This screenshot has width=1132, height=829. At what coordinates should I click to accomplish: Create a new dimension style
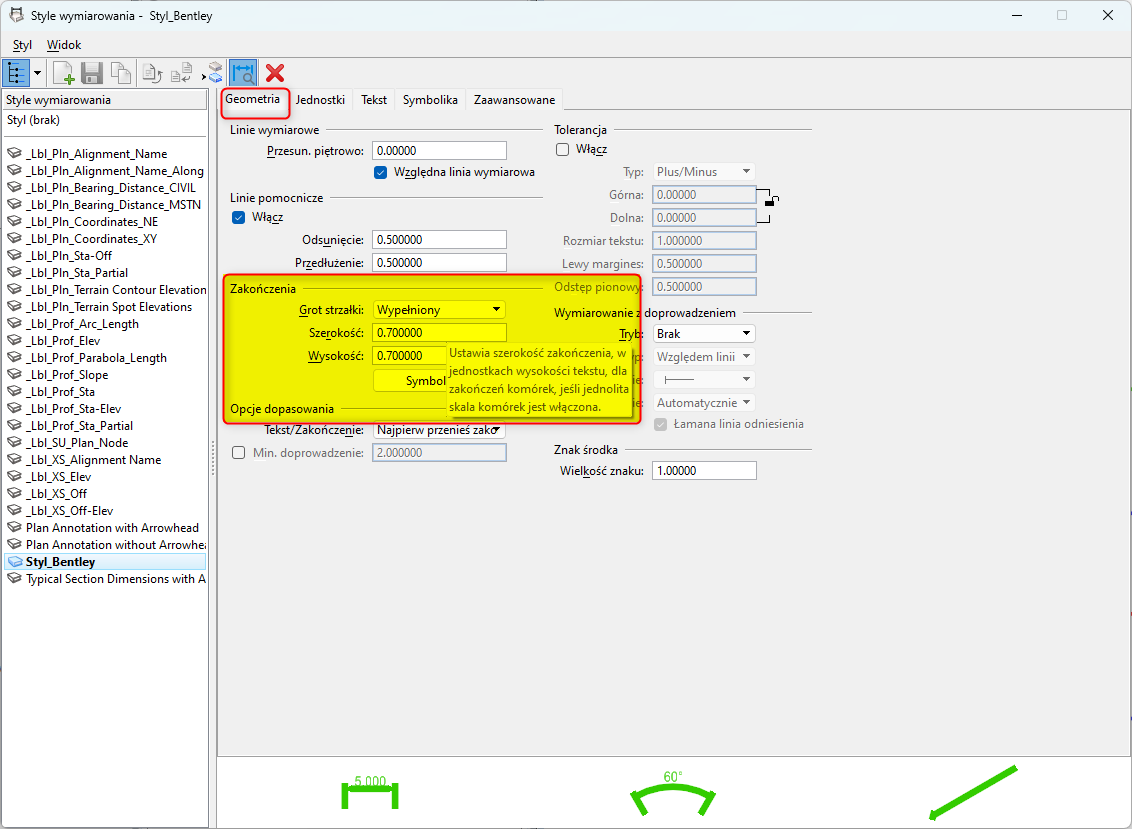tap(63, 73)
